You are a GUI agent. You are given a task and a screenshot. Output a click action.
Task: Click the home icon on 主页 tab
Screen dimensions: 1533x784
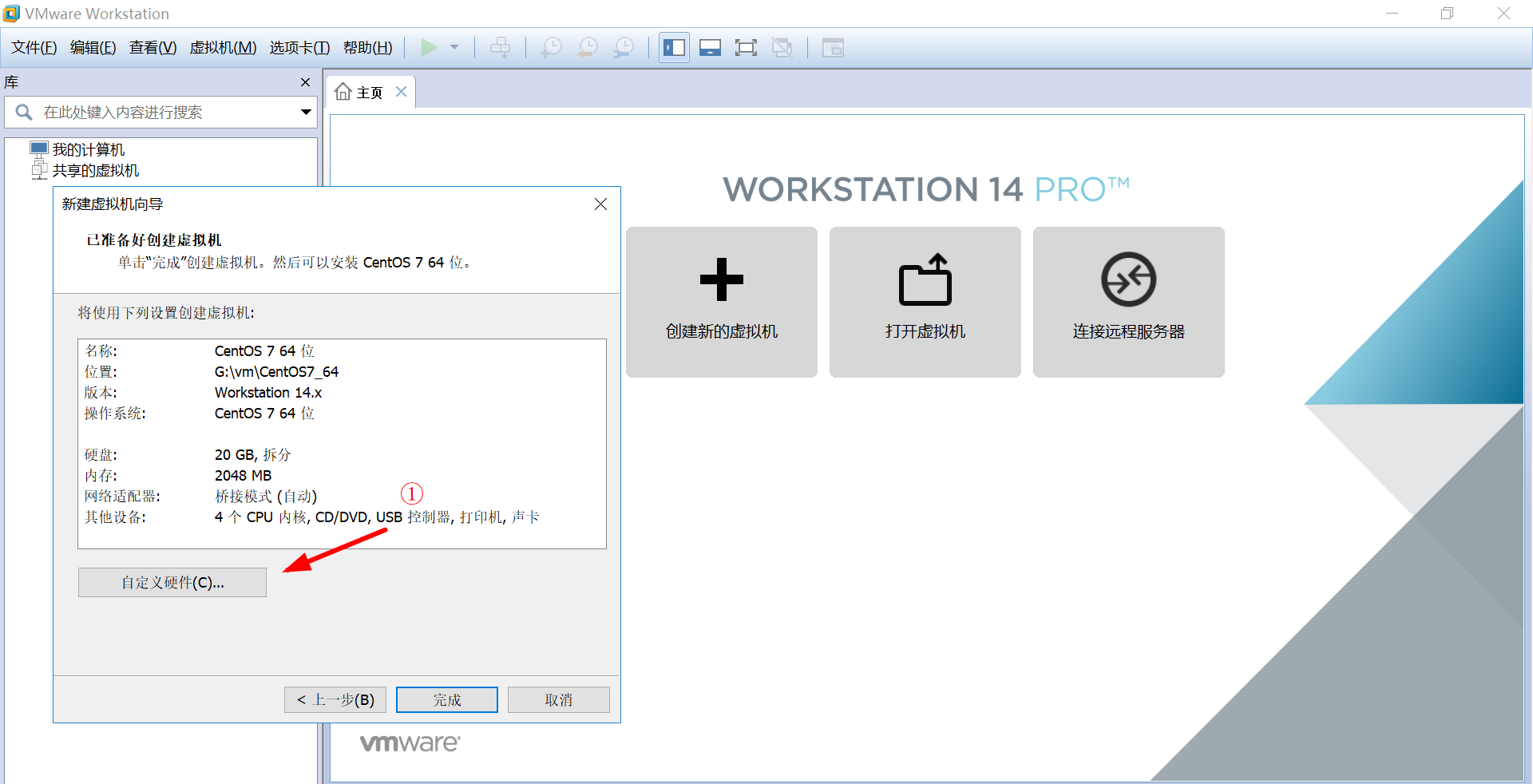coord(343,92)
